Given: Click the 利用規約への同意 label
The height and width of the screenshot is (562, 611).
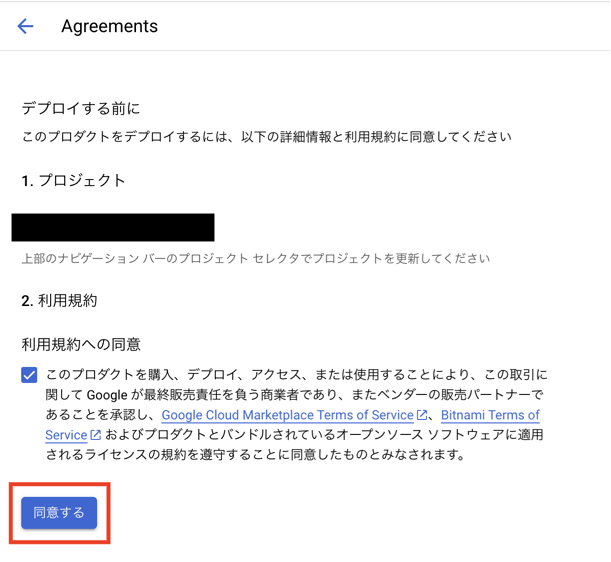Looking at the screenshot, I should 81,344.
